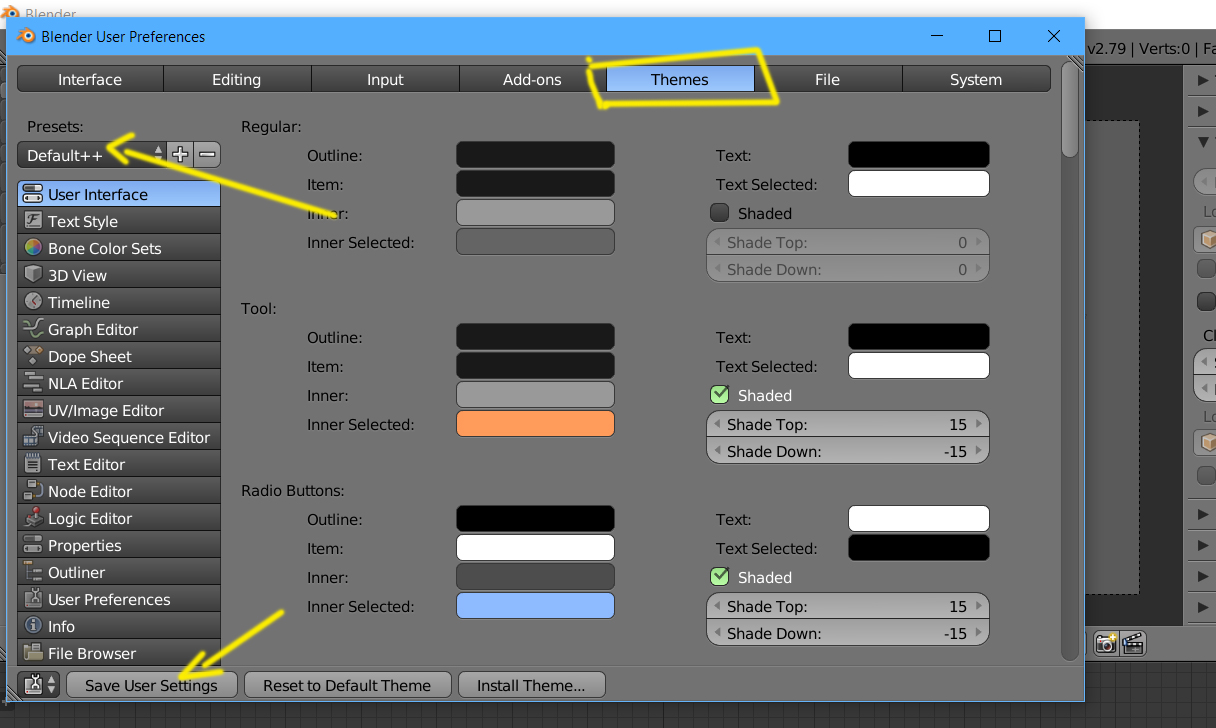
Task: Switch to the Input tab
Action: click(x=385, y=79)
